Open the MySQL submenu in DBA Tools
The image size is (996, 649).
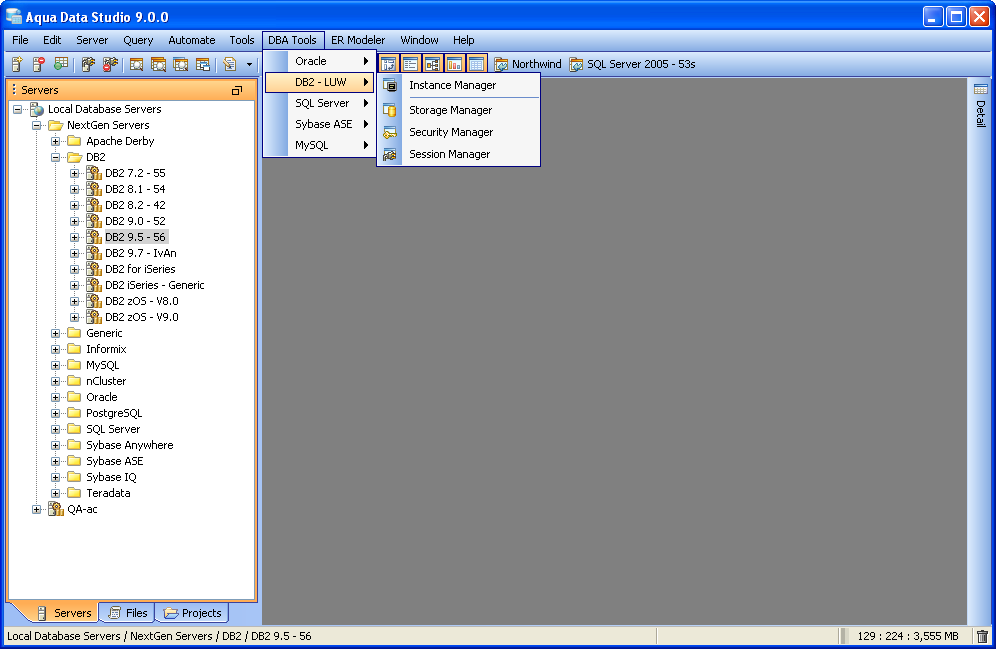click(x=320, y=145)
